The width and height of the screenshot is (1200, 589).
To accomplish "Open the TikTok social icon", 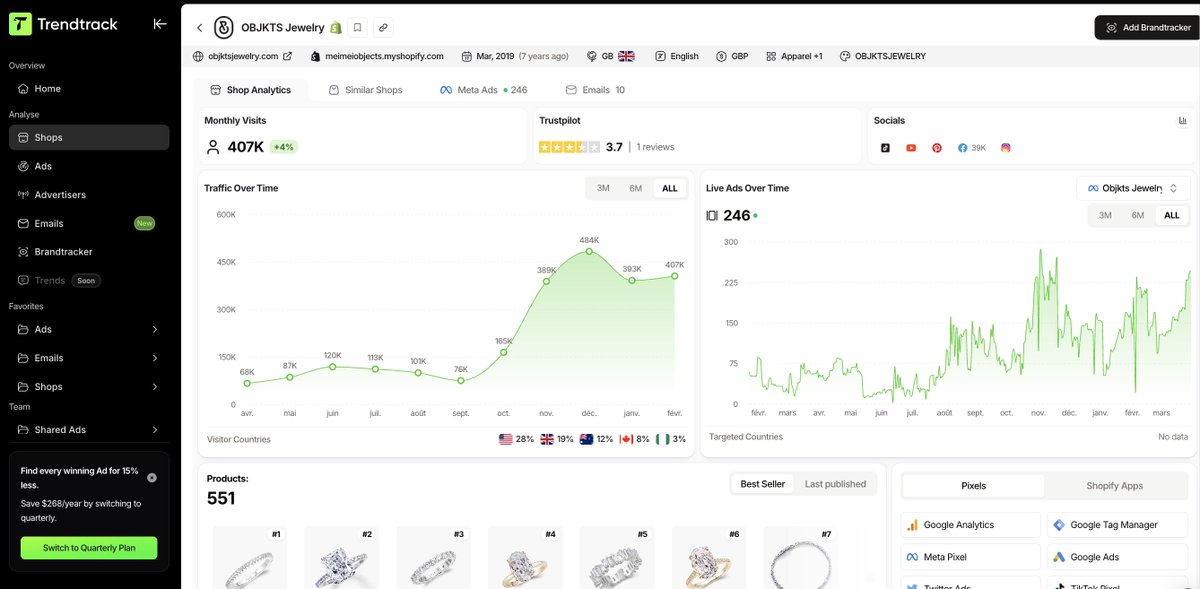I will (x=885, y=147).
